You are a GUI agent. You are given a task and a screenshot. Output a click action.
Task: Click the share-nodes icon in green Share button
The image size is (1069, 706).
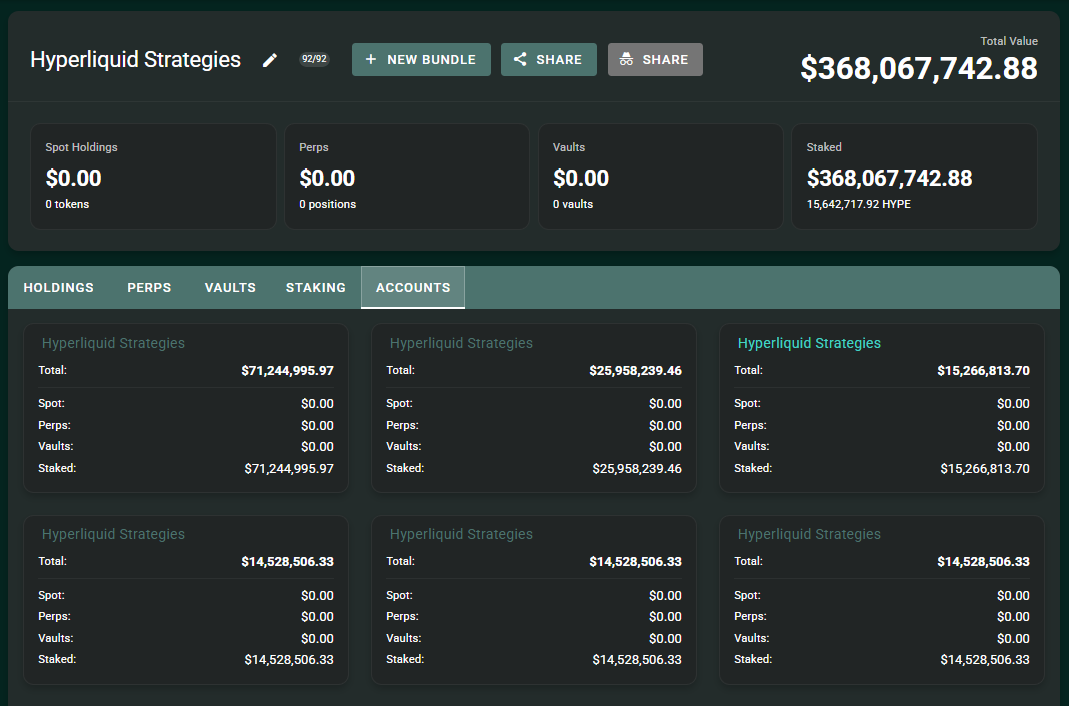(520, 59)
